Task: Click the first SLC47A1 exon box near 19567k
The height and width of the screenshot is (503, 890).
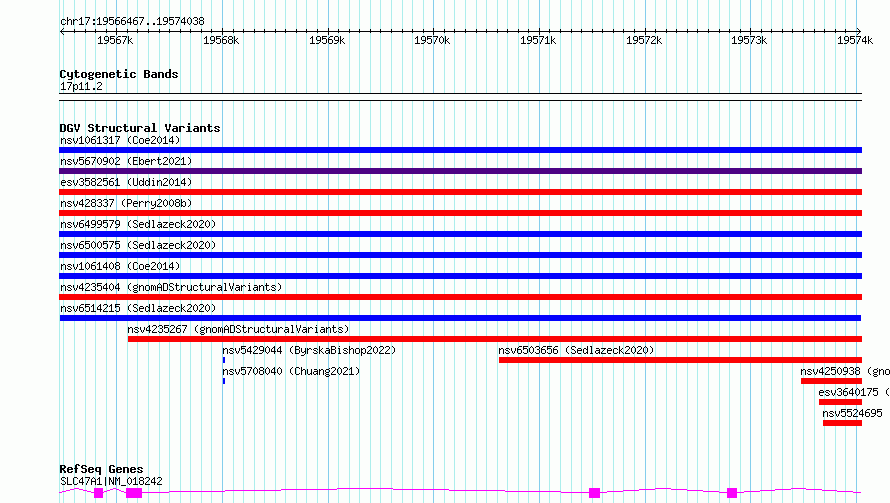Action: tap(98, 493)
